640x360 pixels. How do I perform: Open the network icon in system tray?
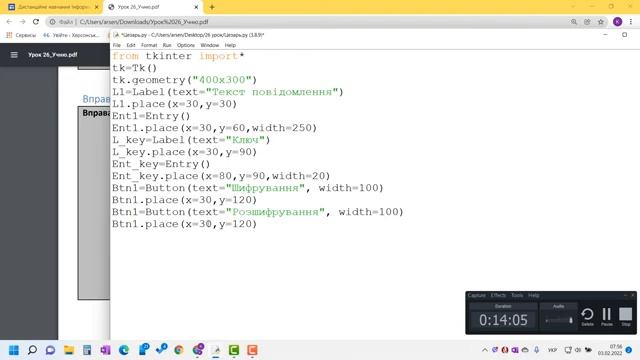[568, 350]
